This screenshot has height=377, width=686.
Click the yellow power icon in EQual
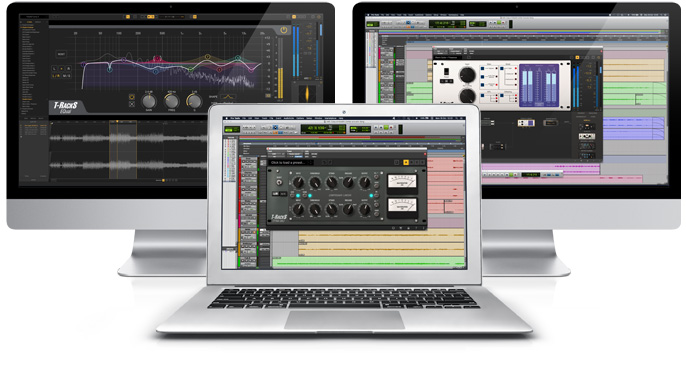click(x=284, y=30)
